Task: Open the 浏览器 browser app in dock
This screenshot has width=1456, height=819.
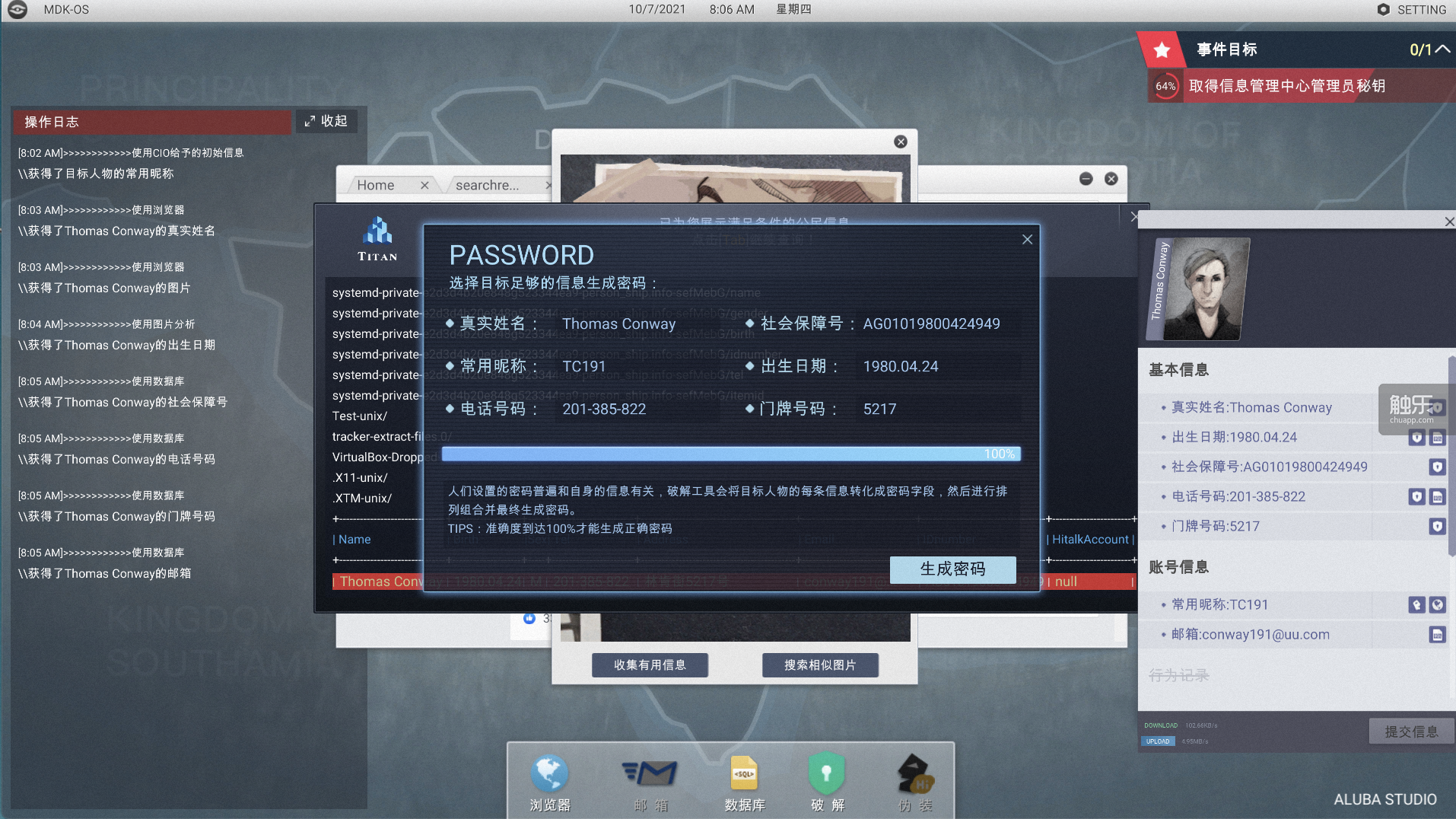Action: pyautogui.click(x=549, y=782)
